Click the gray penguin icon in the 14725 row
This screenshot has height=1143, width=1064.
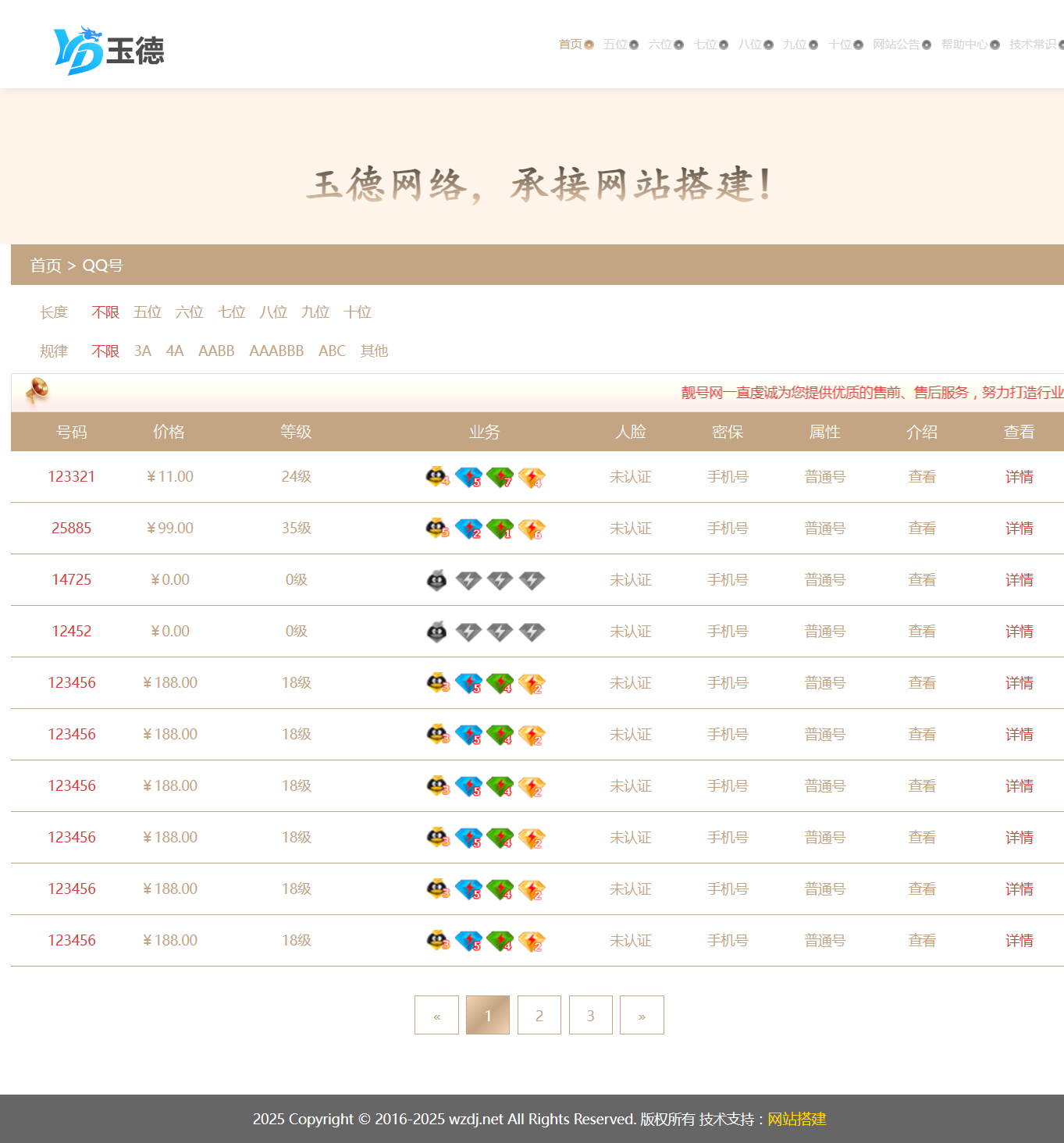(437, 580)
